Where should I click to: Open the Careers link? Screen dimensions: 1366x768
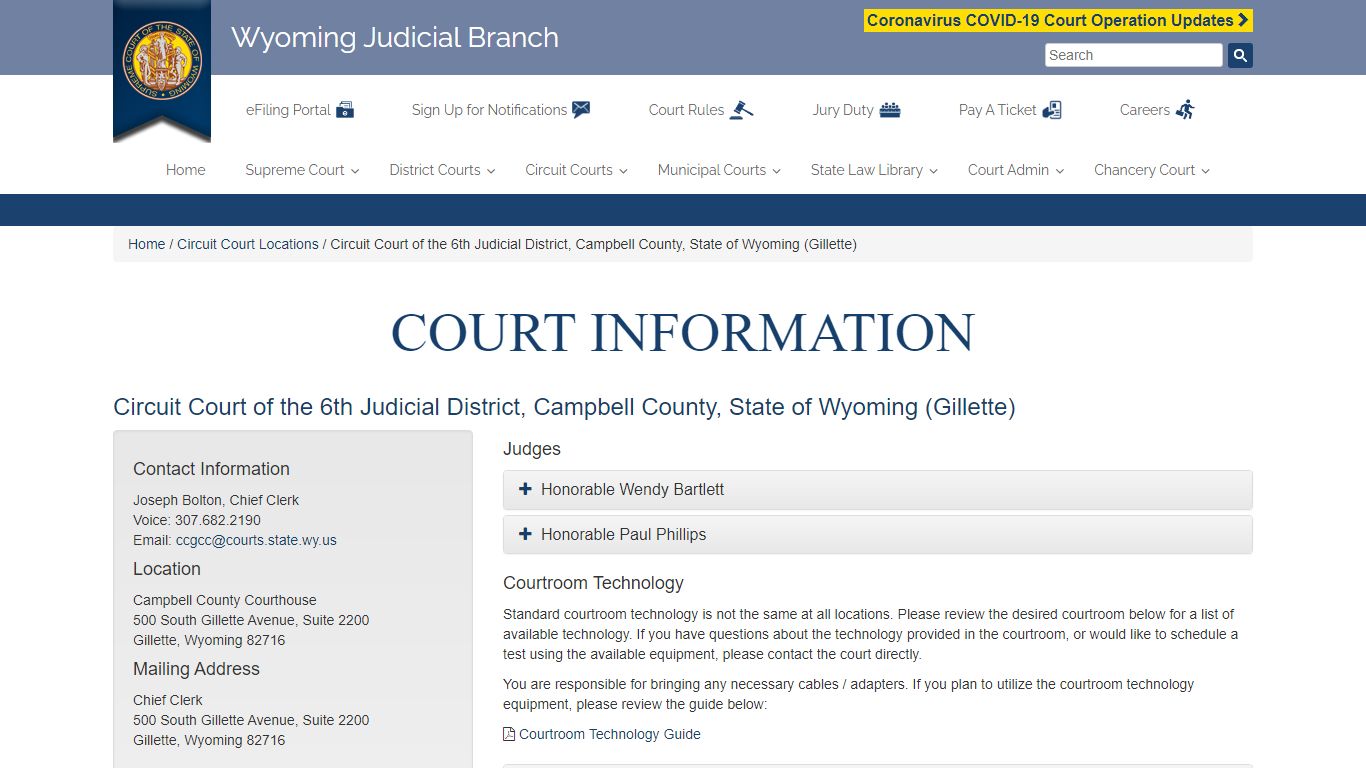1157,110
